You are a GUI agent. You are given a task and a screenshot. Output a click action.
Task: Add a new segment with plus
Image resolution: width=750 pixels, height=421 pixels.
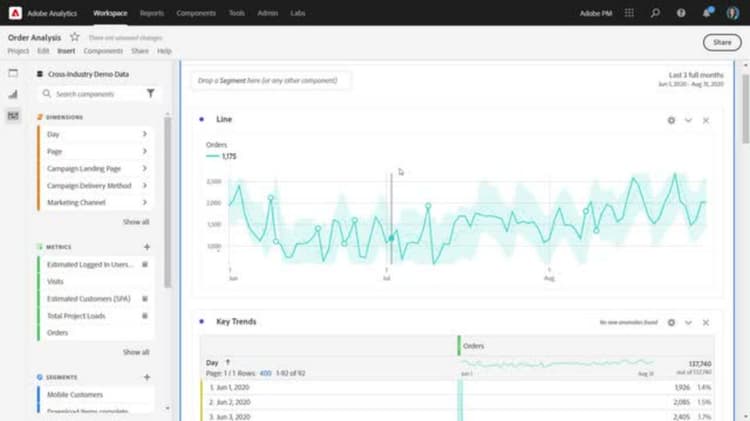click(147, 377)
